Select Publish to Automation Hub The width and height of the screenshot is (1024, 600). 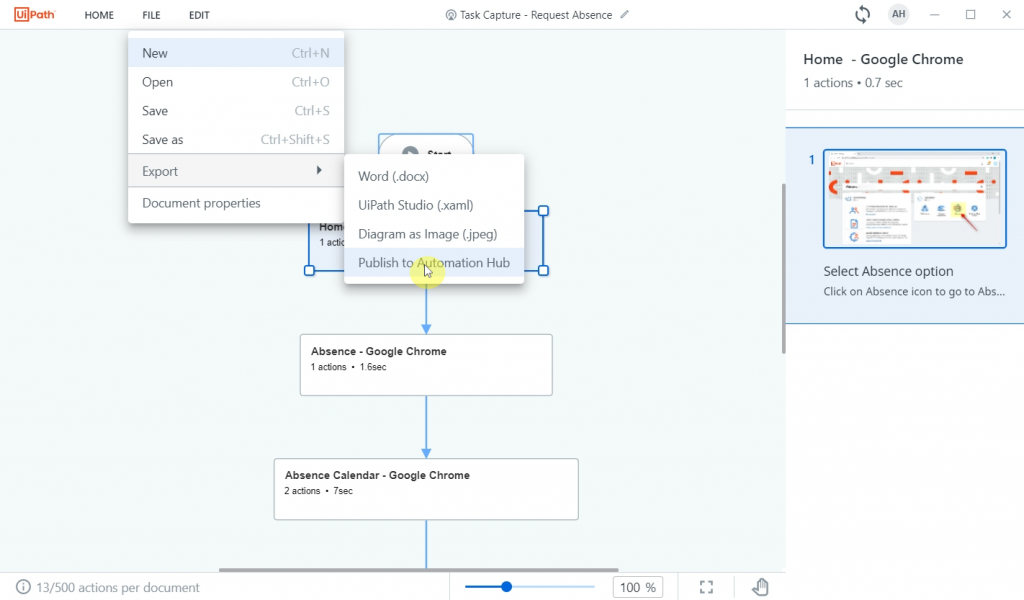click(x=434, y=262)
